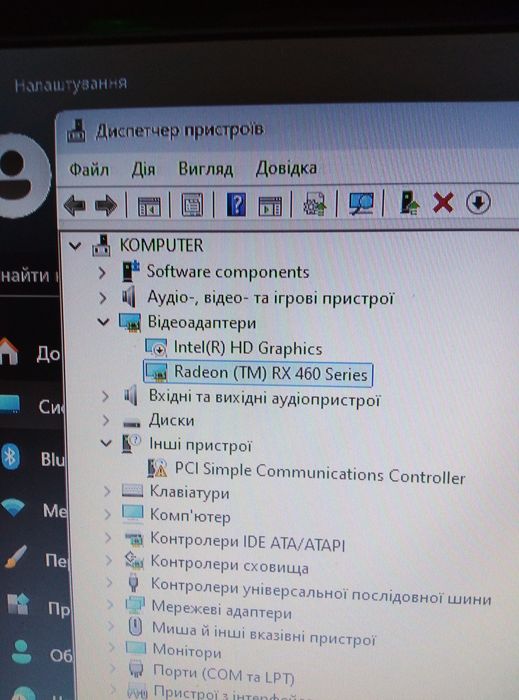Click the PCI Simple Communications warning icon
The image size is (519, 700).
pyautogui.click(x=158, y=468)
